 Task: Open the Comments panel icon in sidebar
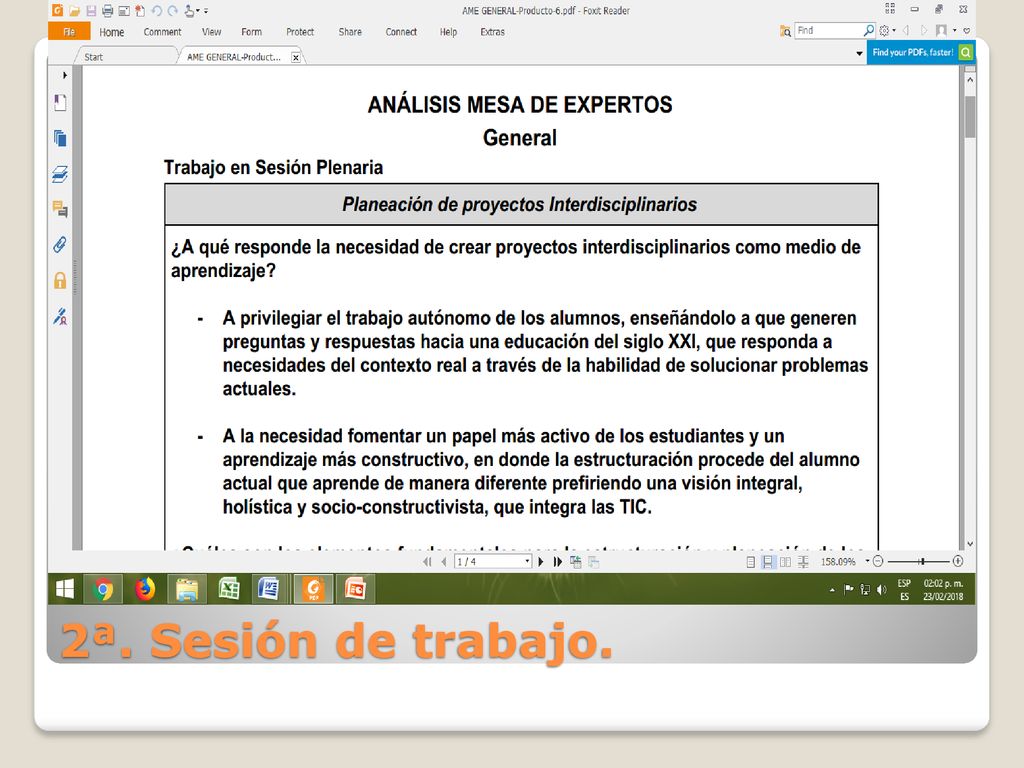coord(60,209)
